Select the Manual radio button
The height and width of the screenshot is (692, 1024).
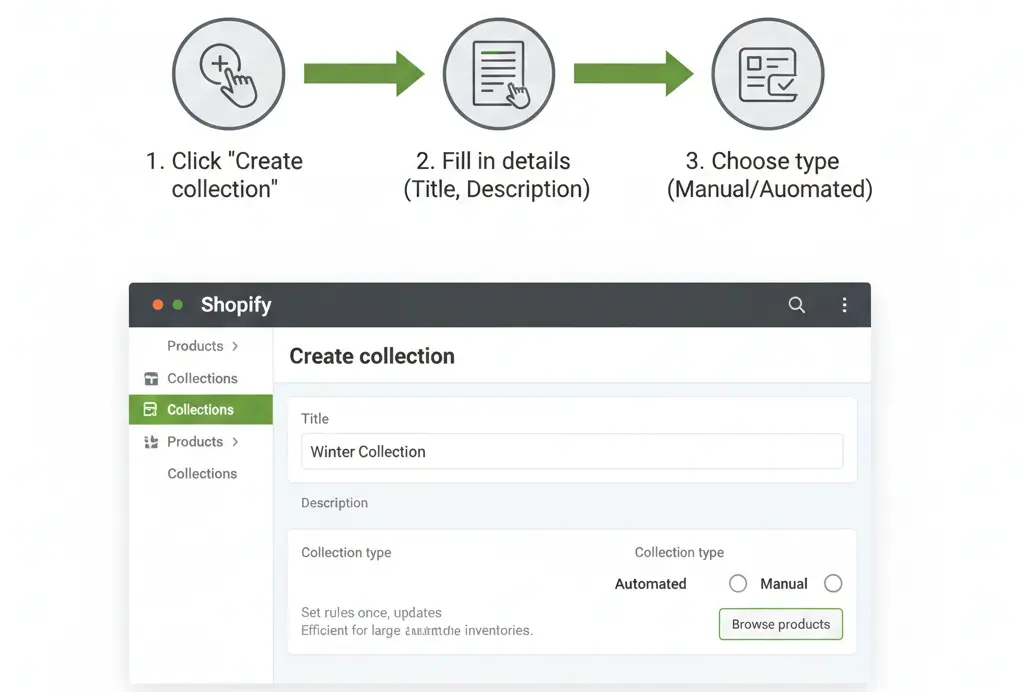(833, 584)
